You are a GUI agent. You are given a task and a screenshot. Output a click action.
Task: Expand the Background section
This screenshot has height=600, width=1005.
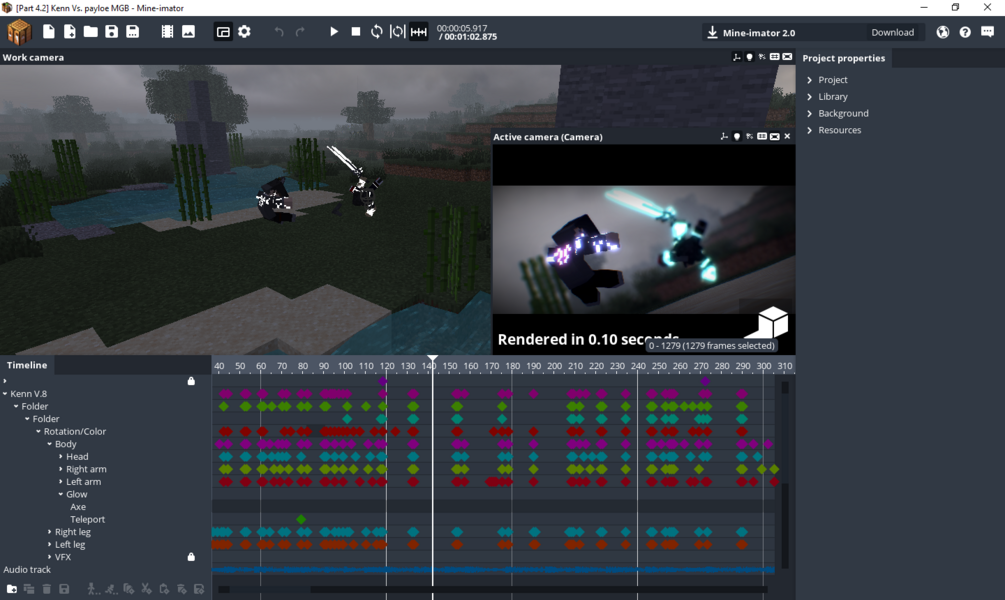[810, 113]
